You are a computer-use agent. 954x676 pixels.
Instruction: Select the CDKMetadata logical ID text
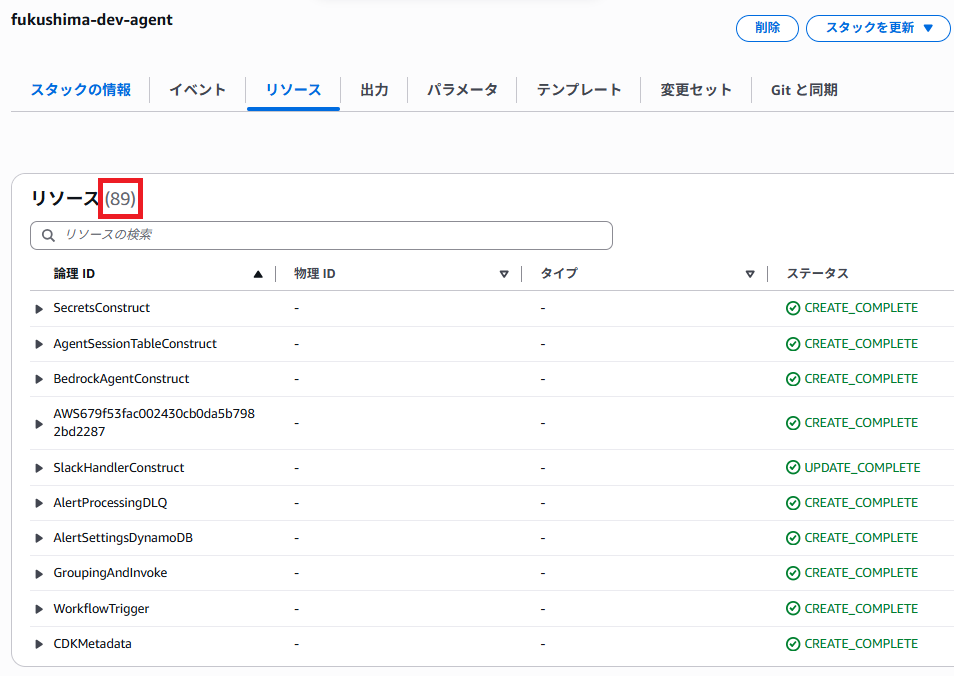tap(92, 644)
